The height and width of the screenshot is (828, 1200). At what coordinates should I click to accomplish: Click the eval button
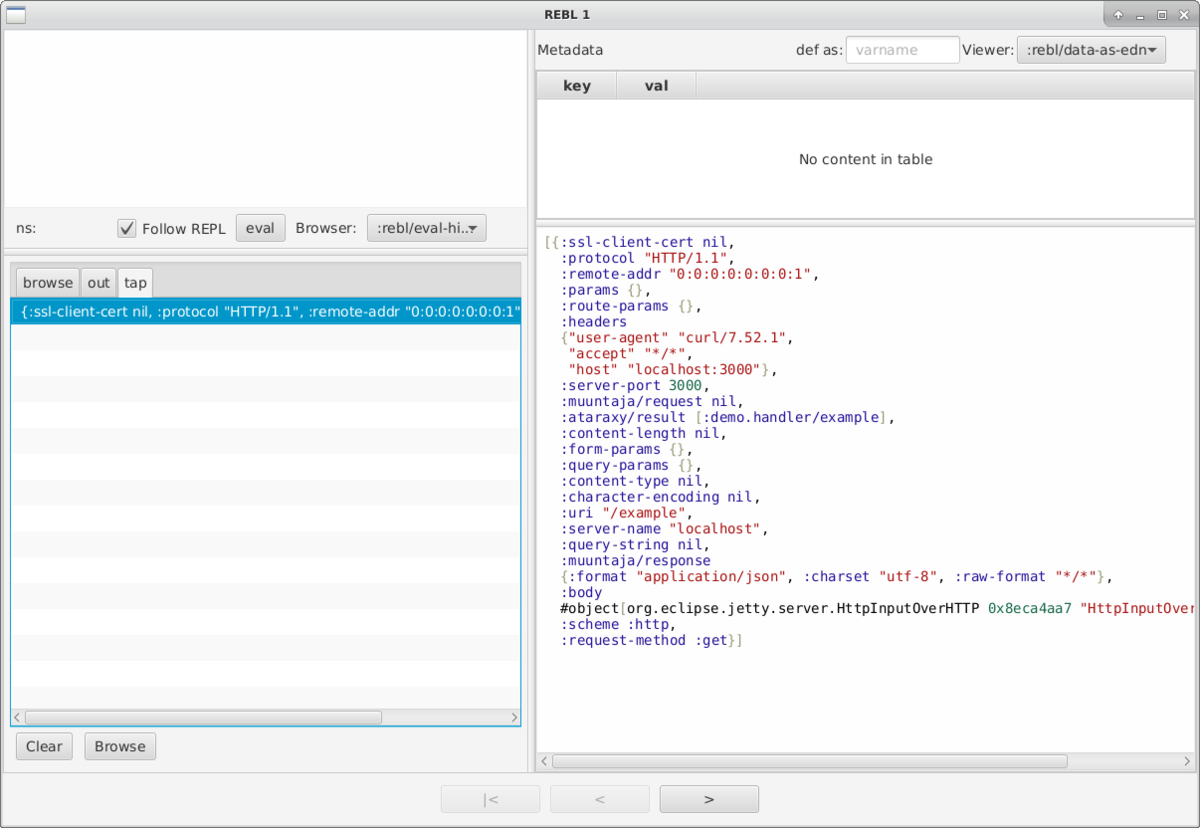point(260,227)
